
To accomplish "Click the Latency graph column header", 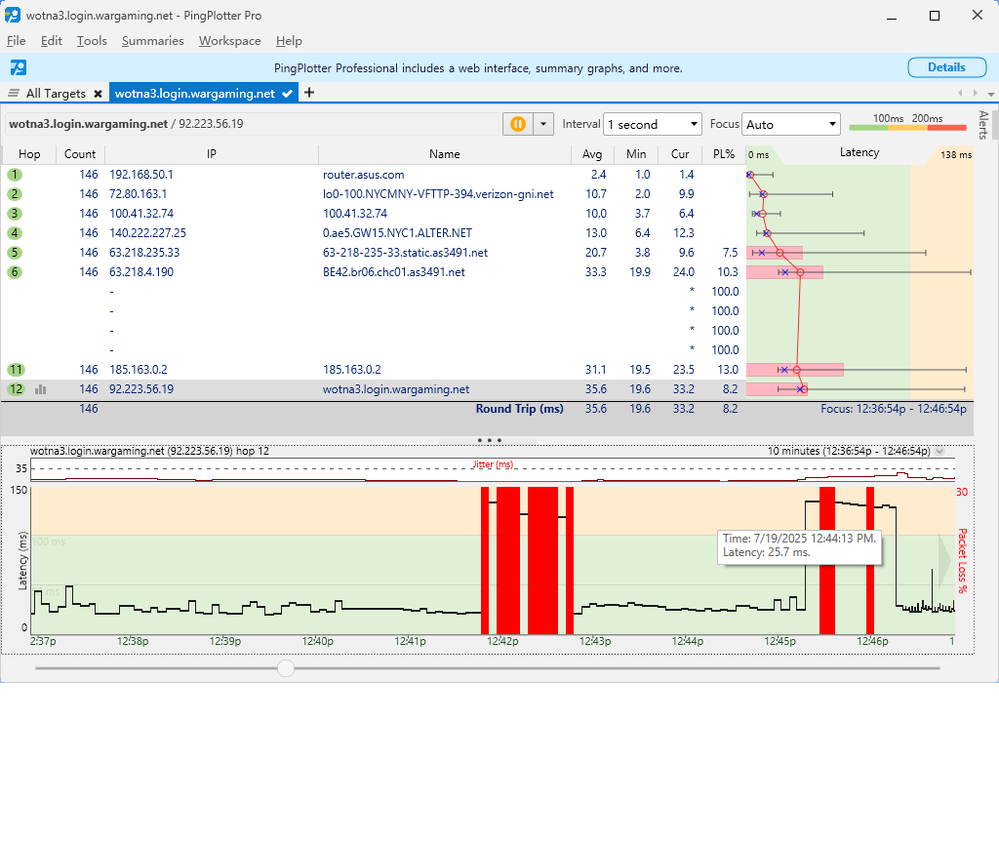I will coord(859,153).
